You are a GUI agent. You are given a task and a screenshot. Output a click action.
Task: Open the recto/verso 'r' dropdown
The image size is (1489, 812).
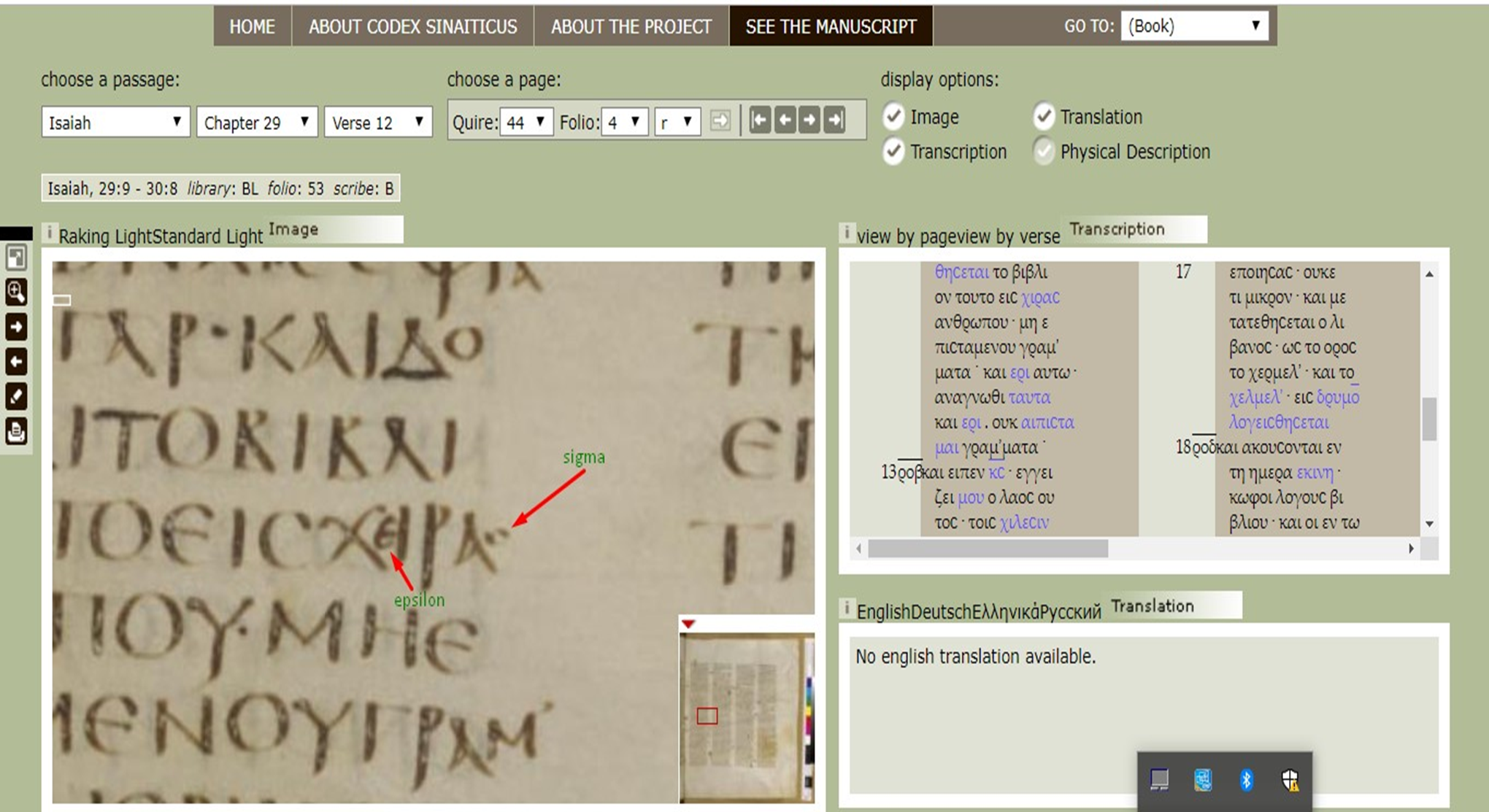click(x=678, y=122)
